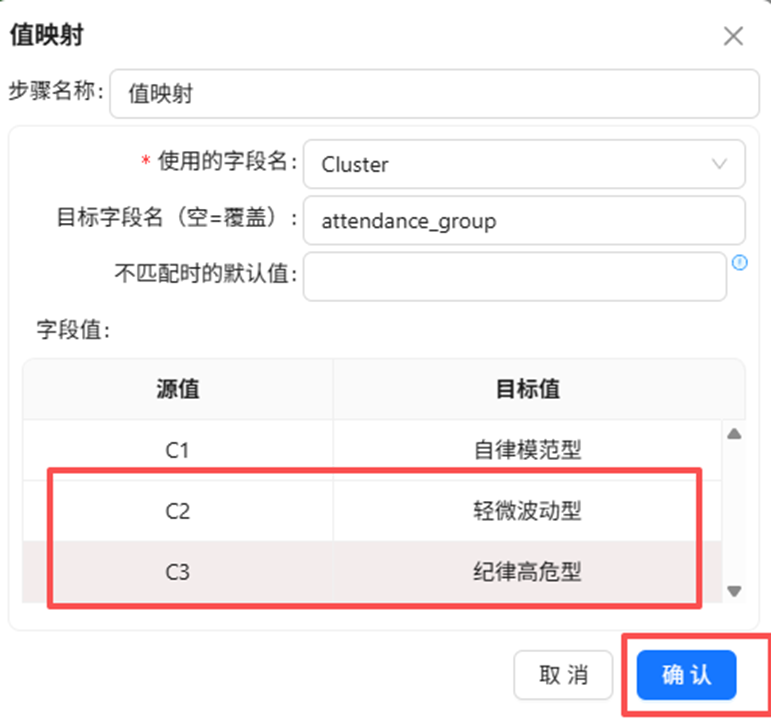The image size is (771, 725).
Task: Click the 步骤名称 input field
Action: point(434,93)
